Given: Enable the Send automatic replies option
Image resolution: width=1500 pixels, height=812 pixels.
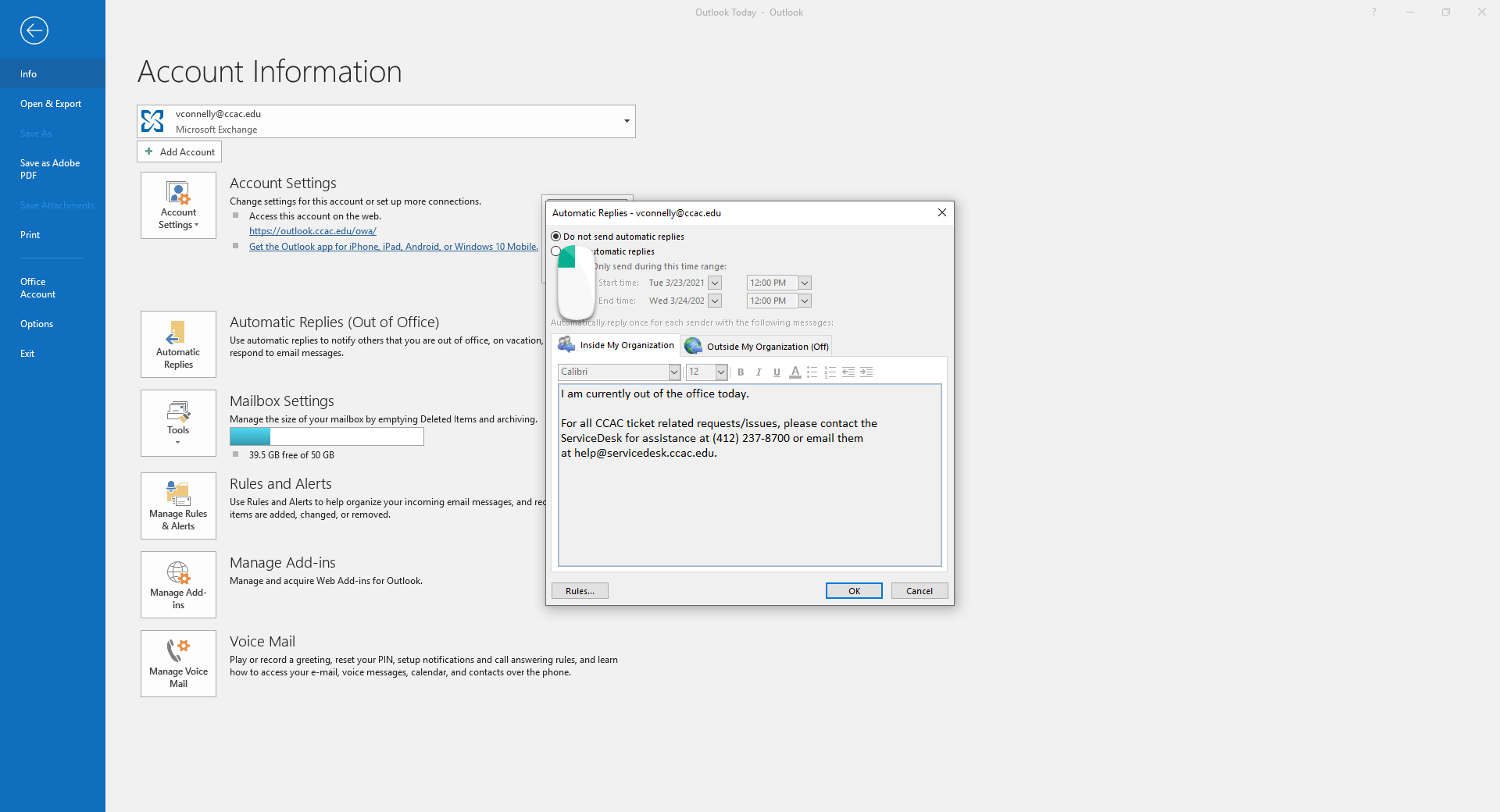Looking at the screenshot, I should coord(555,251).
